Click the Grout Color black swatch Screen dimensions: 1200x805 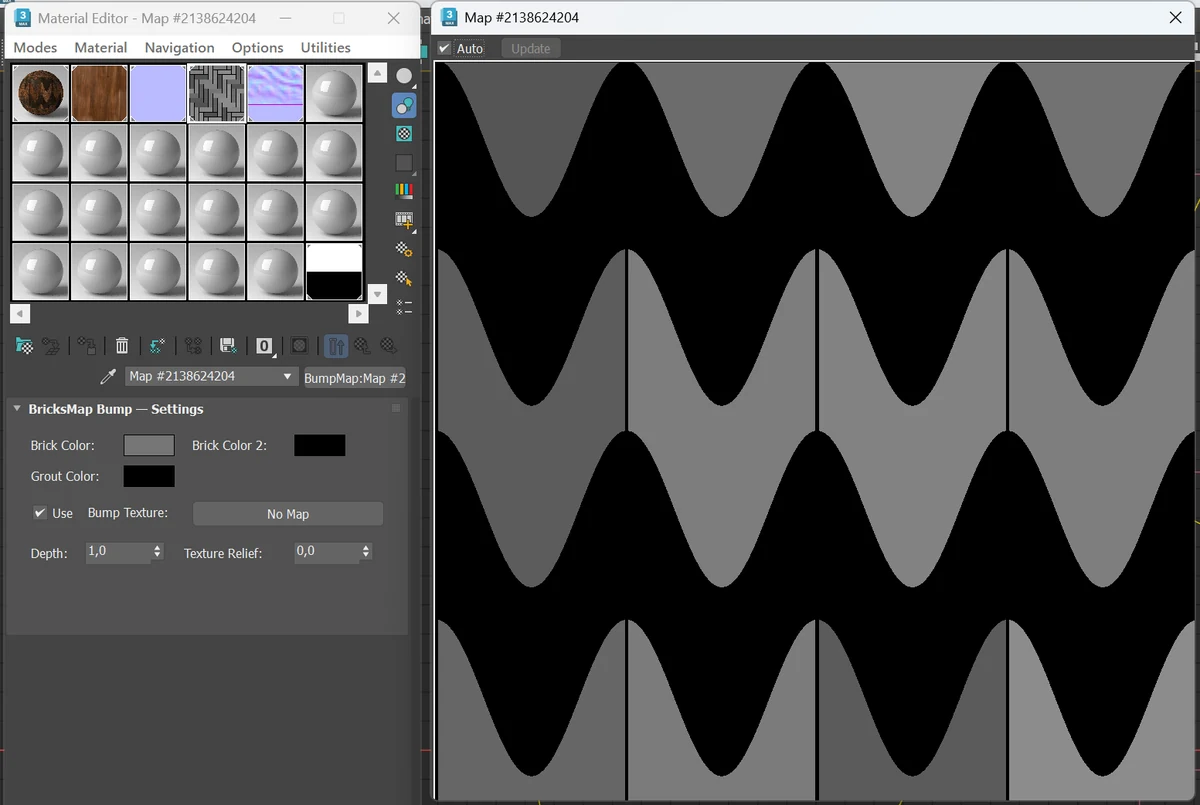(149, 476)
